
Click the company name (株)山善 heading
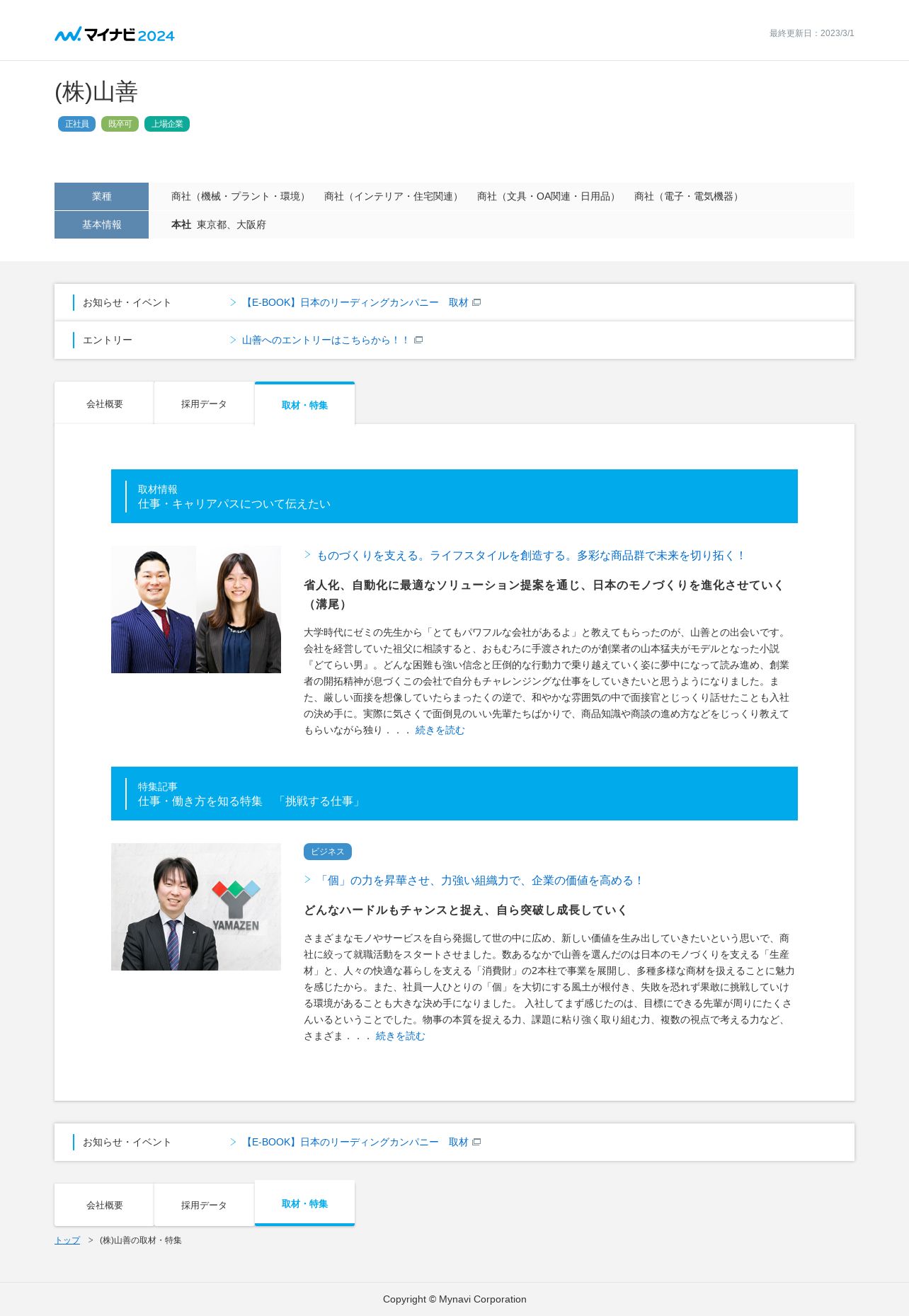(96, 92)
